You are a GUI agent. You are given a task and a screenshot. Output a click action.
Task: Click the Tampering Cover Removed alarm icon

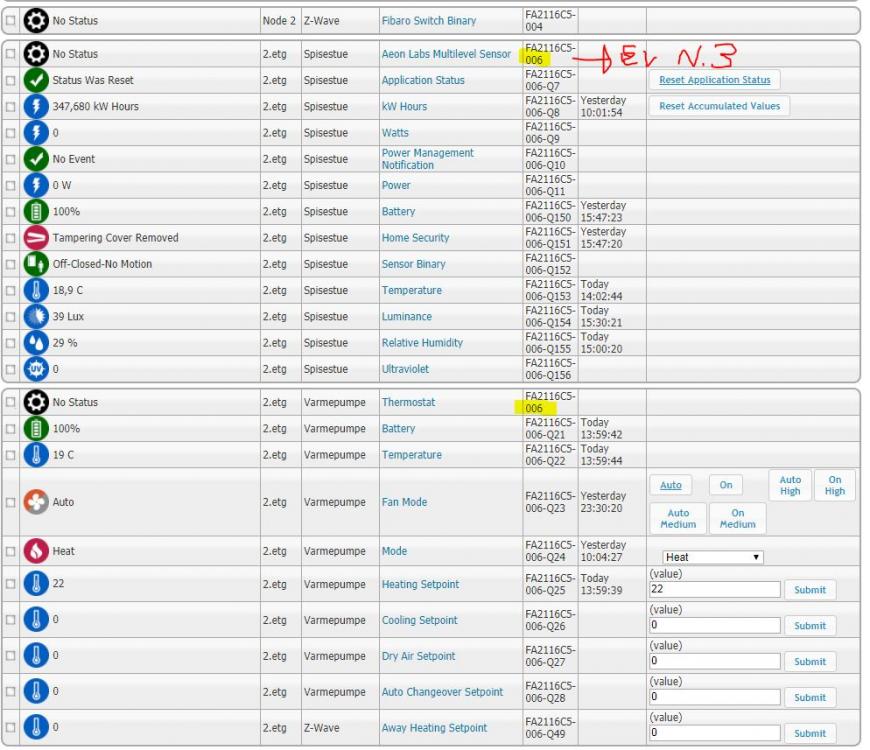(36, 238)
